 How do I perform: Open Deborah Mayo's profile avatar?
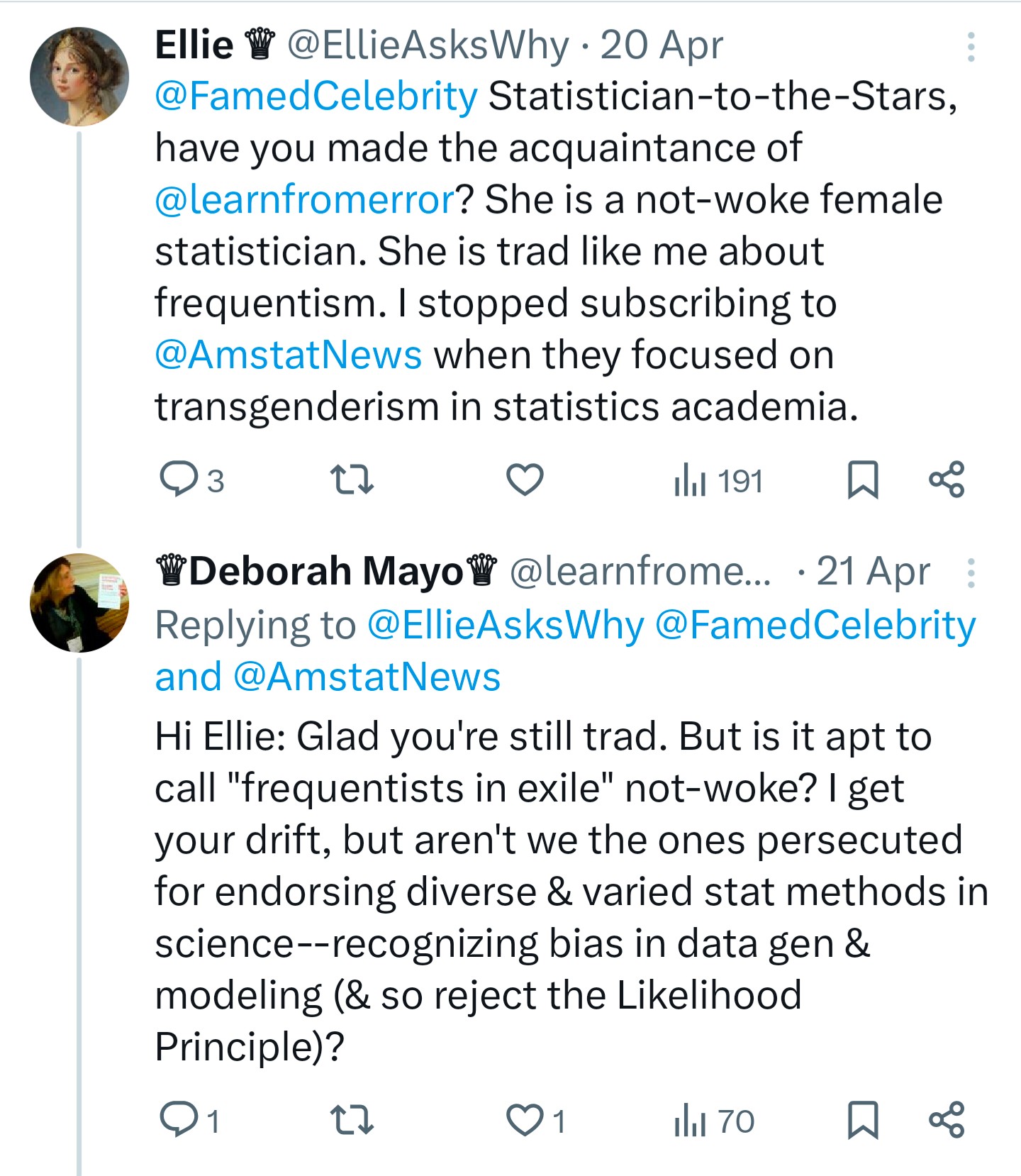pyautogui.click(x=79, y=603)
